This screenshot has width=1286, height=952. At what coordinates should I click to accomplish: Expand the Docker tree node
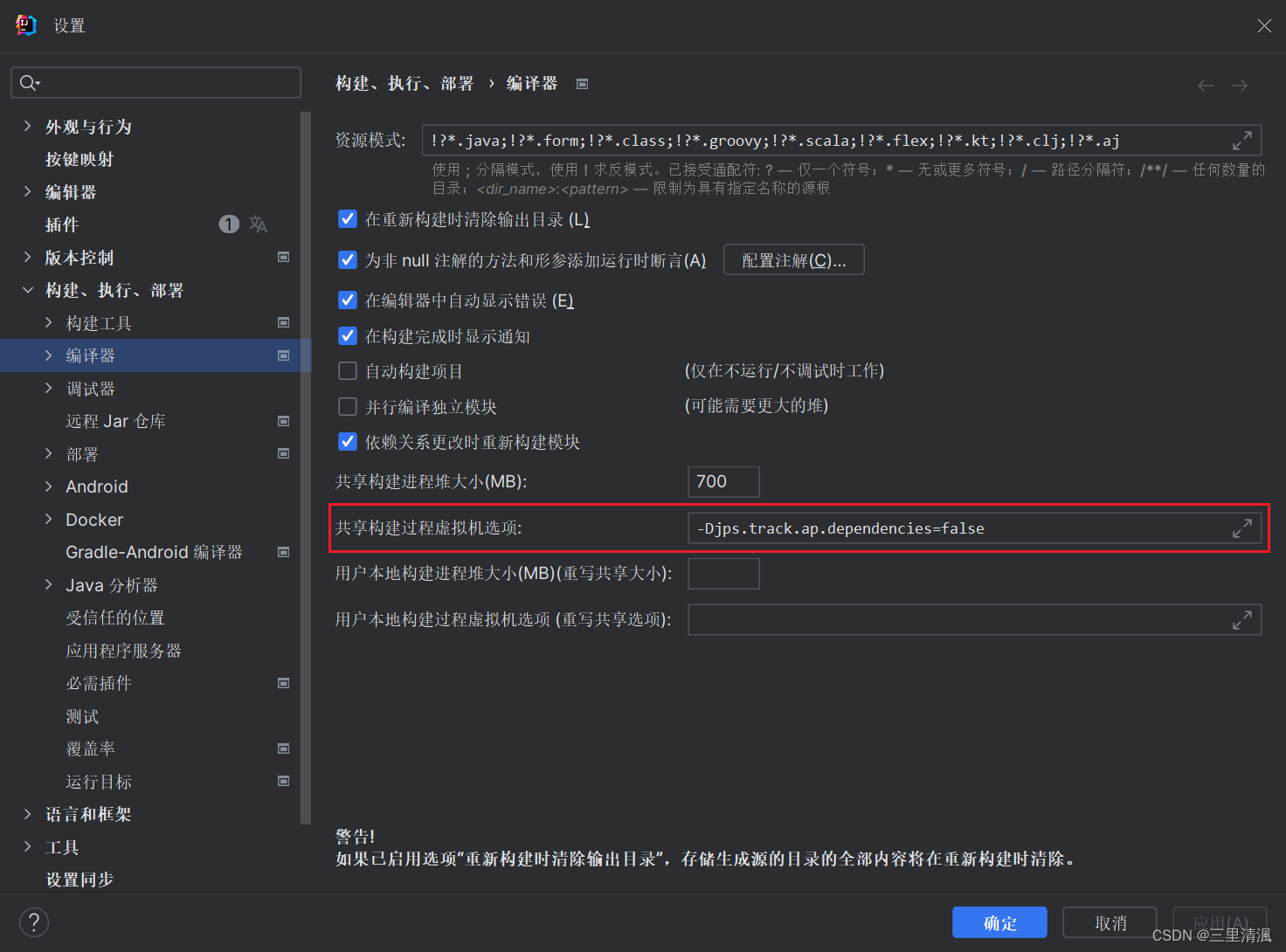(49, 520)
